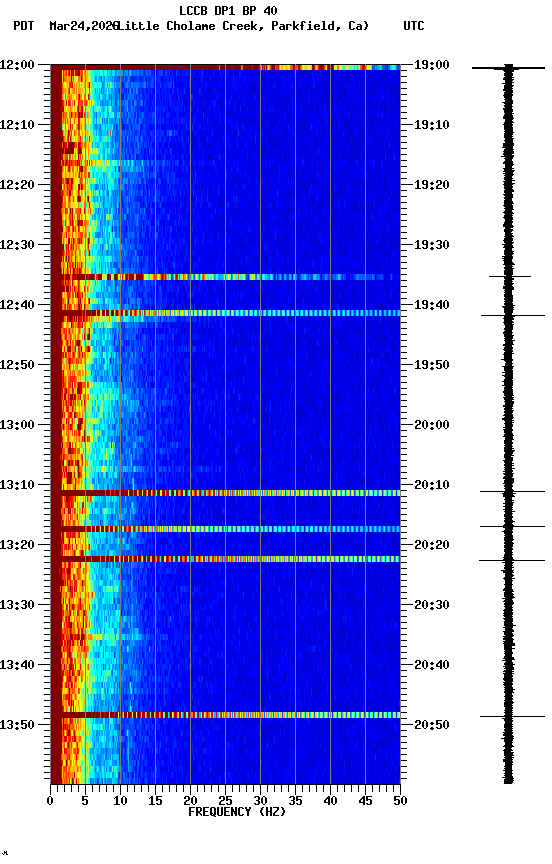Click the '12:20' PDT time label
The width and height of the screenshot is (552, 864).
point(17,185)
